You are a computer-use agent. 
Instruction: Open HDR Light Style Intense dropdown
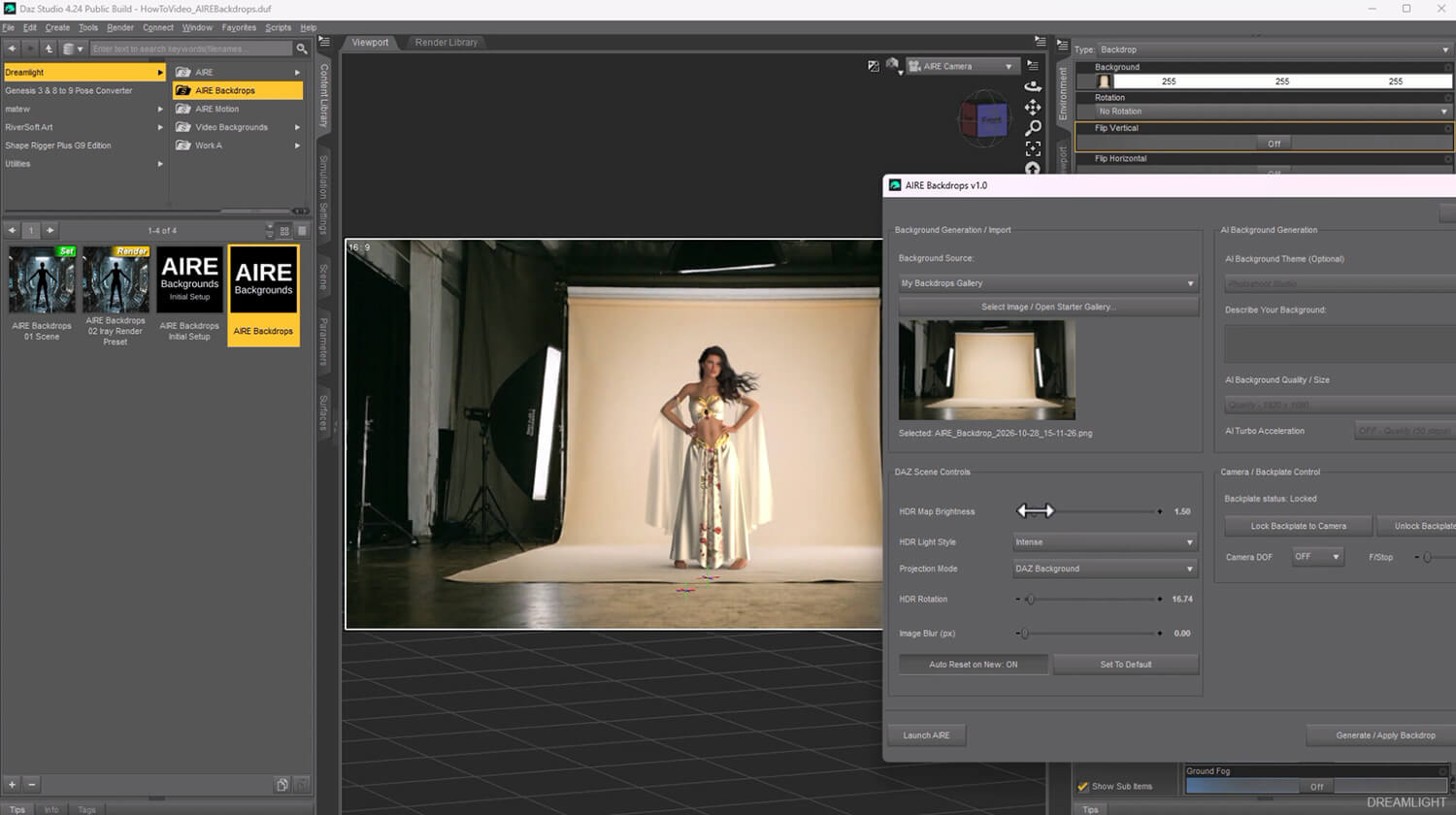[x=1105, y=542]
